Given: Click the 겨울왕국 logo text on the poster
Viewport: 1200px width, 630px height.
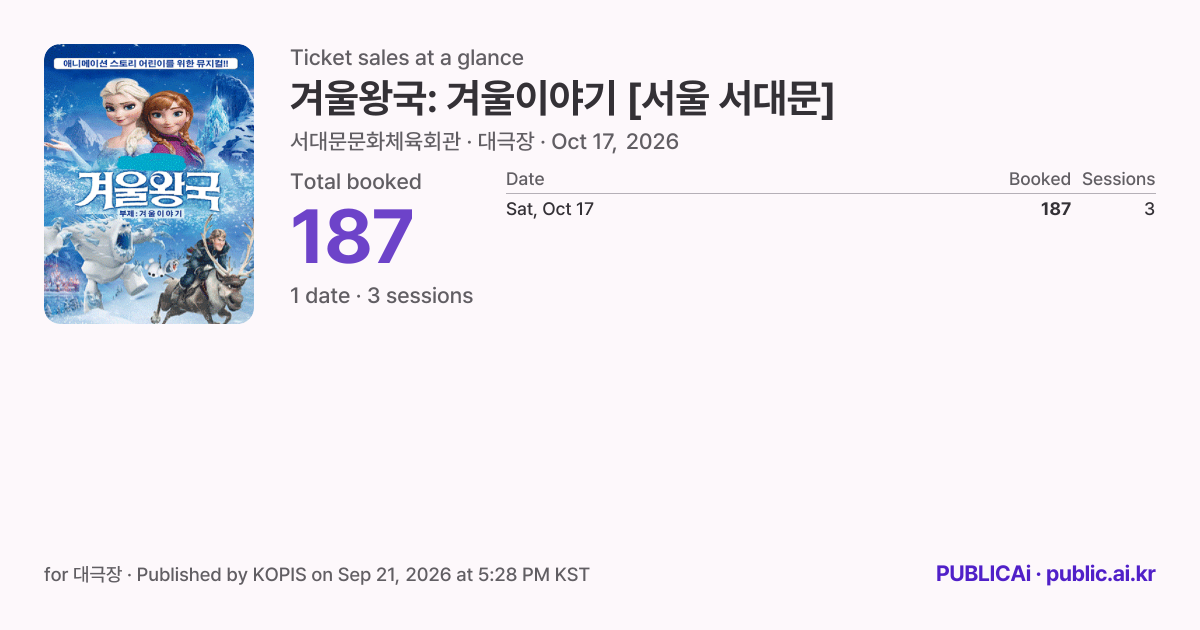Looking at the screenshot, I should tap(148, 186).
